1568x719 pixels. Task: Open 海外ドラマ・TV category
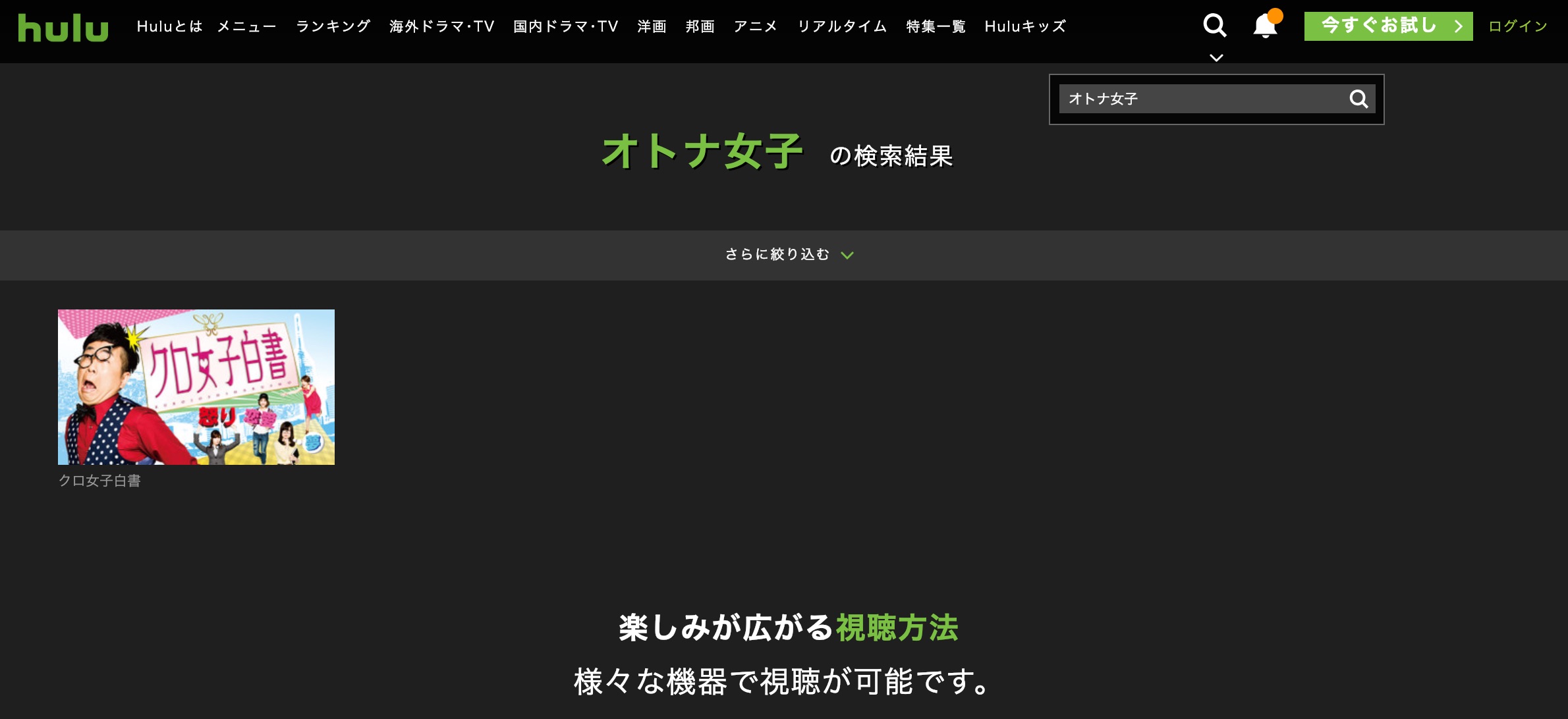(441, 26)
